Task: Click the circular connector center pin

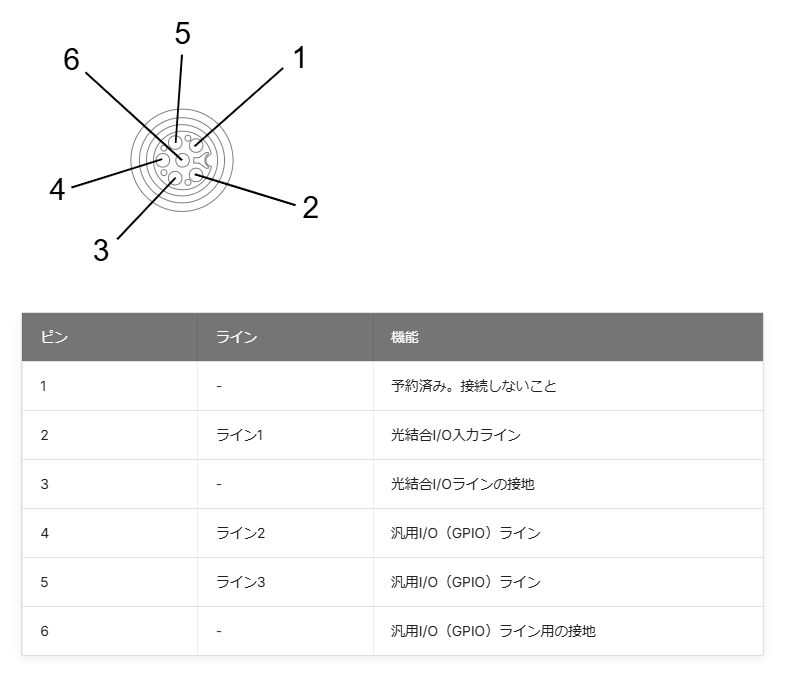Action: pos(182,160)
